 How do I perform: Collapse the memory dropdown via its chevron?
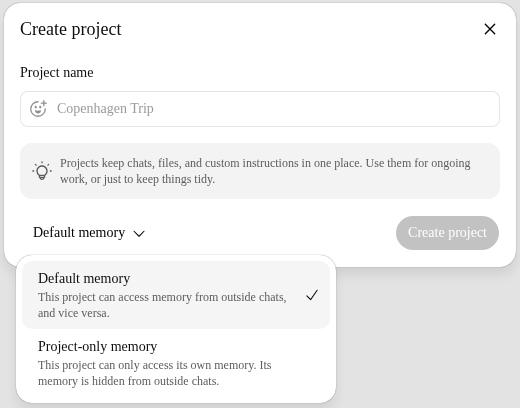click(139, 233)
